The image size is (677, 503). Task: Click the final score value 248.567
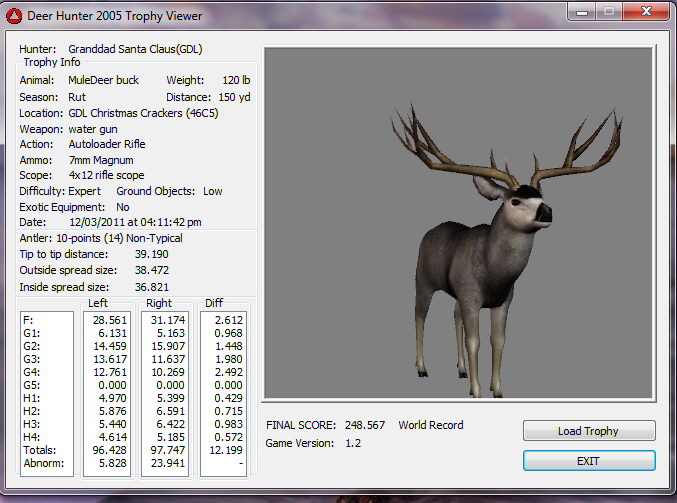point(362,425)
